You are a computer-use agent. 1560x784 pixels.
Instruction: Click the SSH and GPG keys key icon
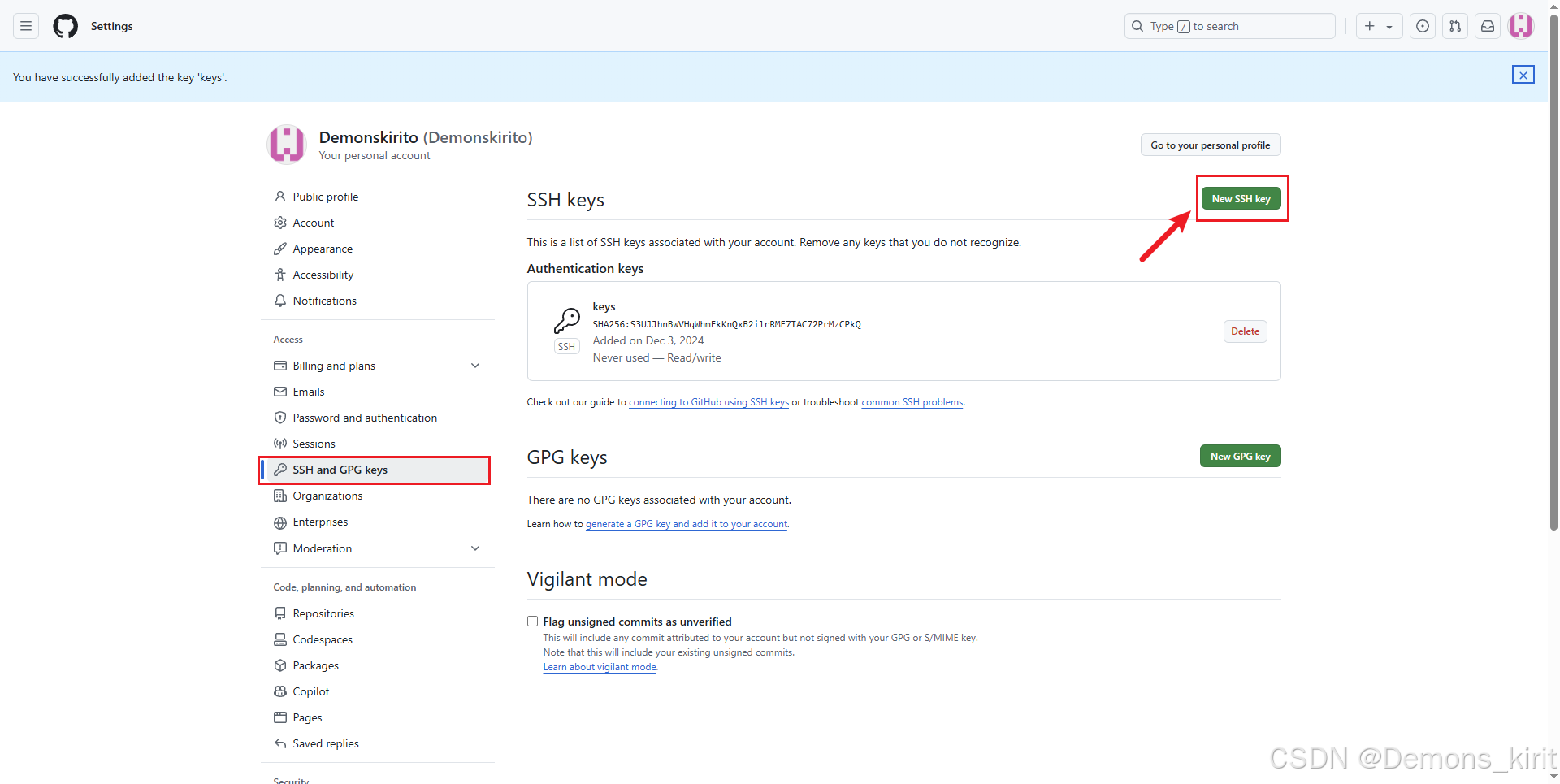tap(280, 470)
